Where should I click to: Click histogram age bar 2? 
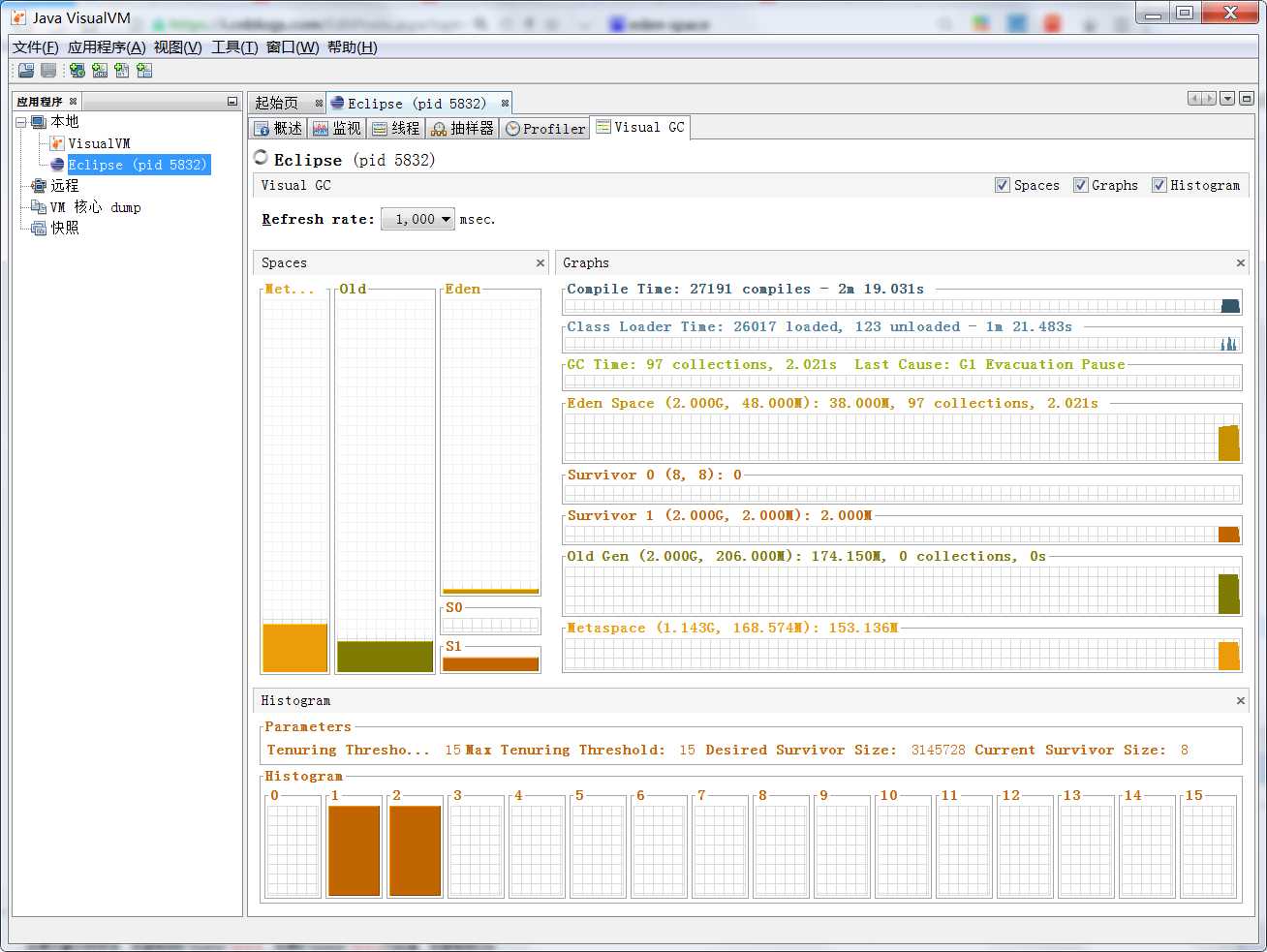[x=416, y=850]
